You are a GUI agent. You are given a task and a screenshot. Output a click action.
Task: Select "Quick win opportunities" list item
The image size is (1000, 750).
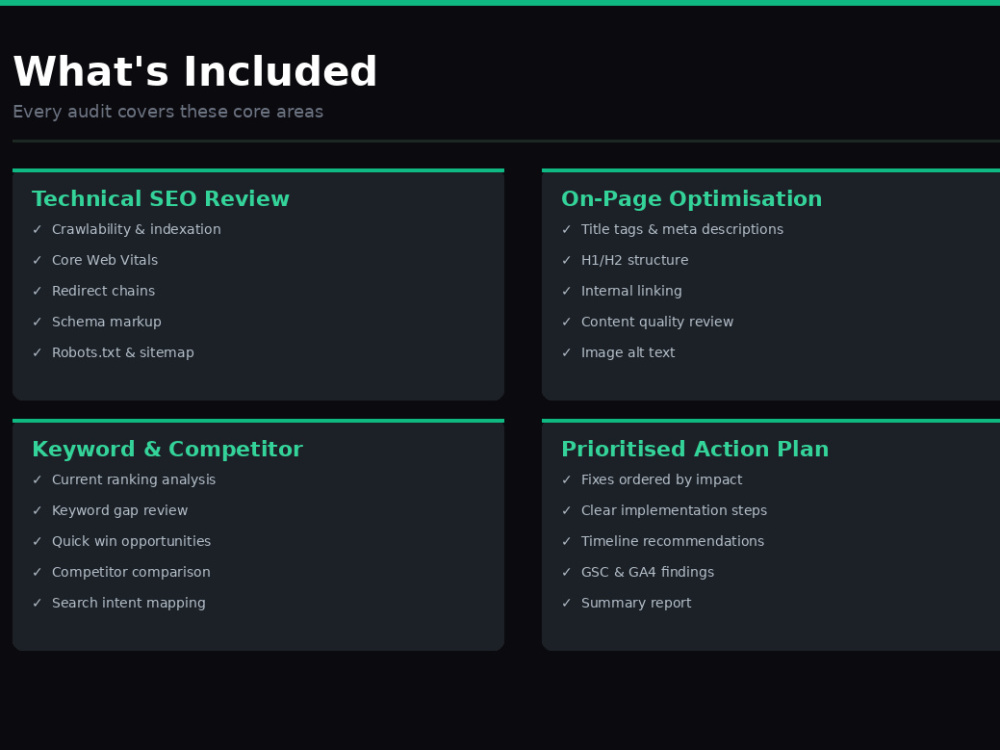[131, 541]
